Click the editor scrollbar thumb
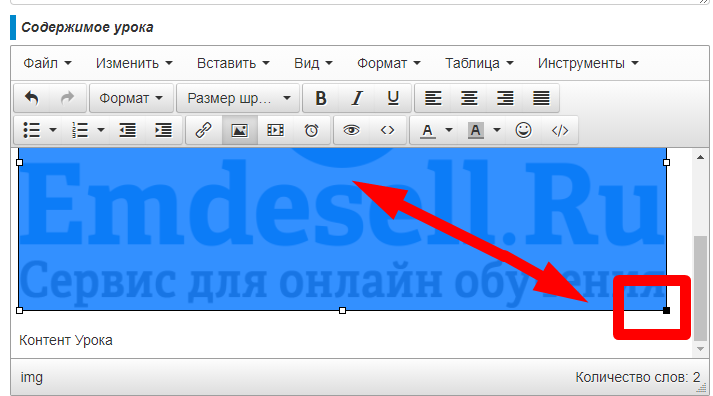713x396 pixels. point(700,288)
